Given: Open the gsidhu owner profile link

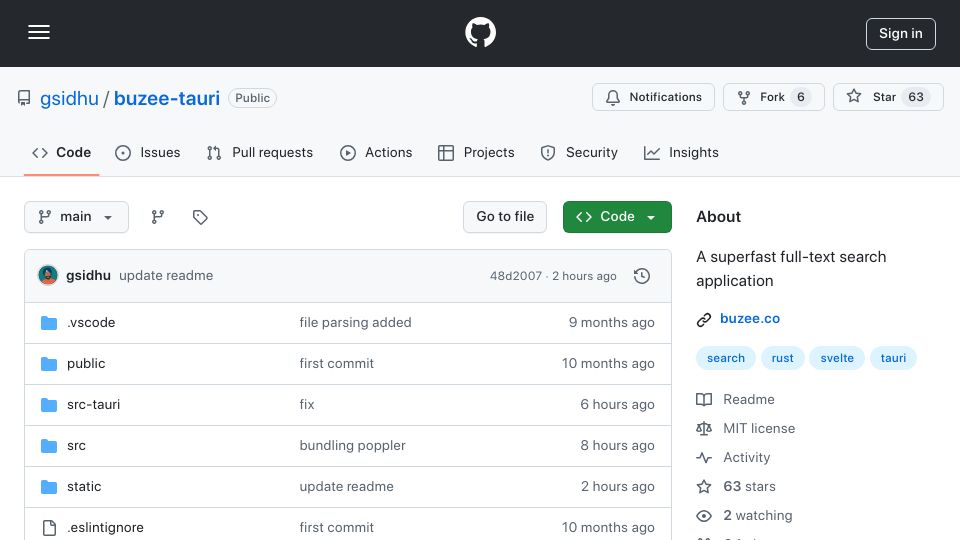Looking at the screenshot, I should point(69,98).
